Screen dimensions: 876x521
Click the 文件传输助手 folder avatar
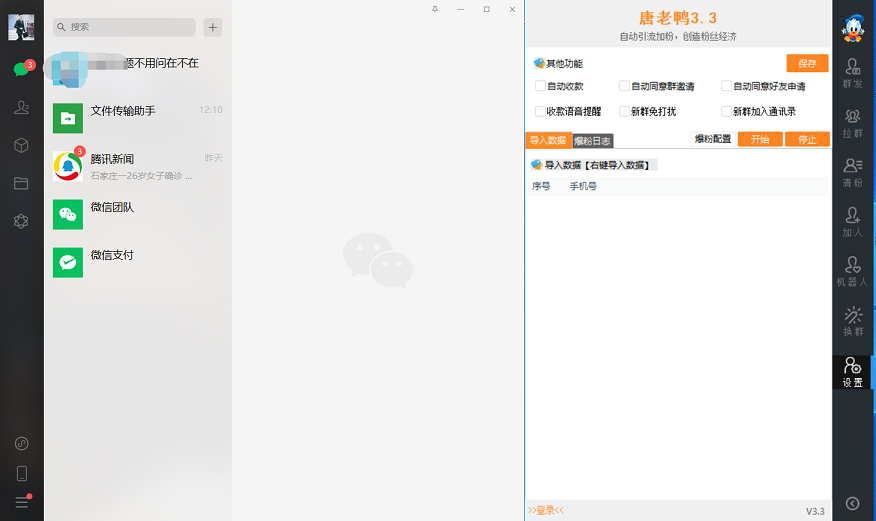[x=68, y=118]
